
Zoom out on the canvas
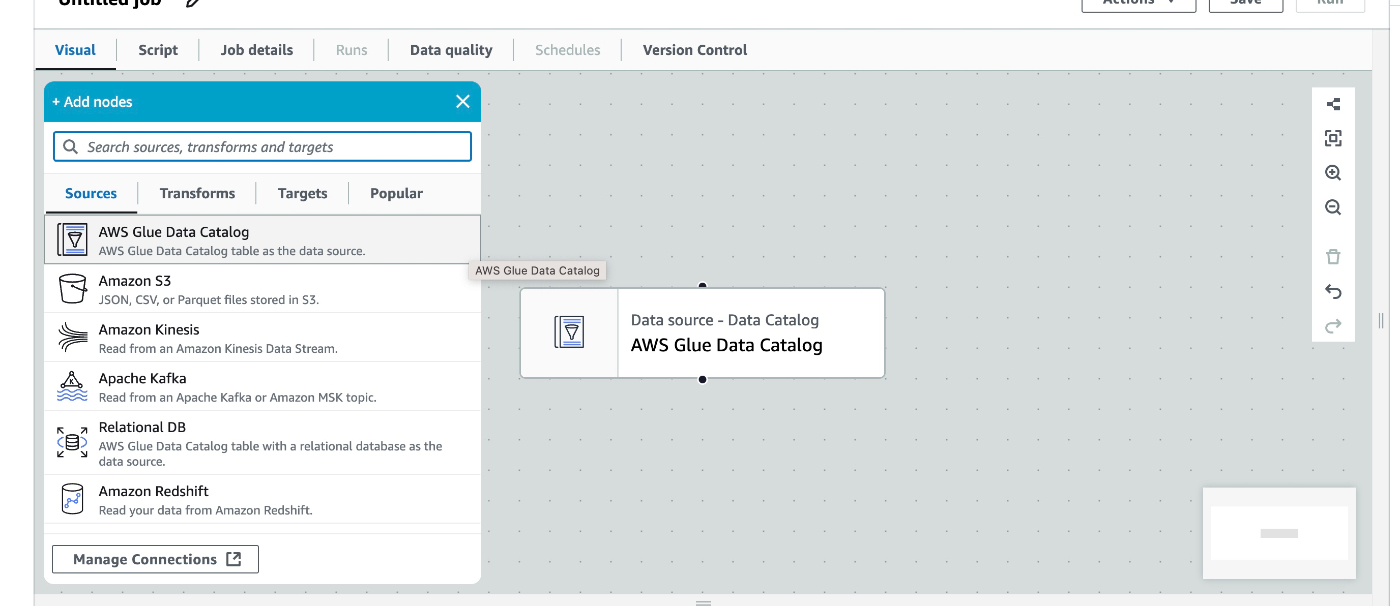(1333, 208)
